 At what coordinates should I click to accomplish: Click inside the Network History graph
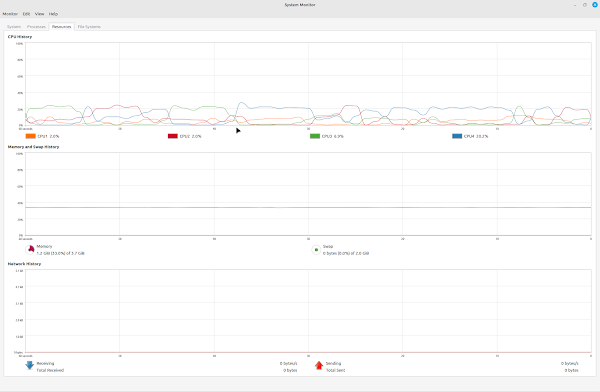(x=308, y=311)
